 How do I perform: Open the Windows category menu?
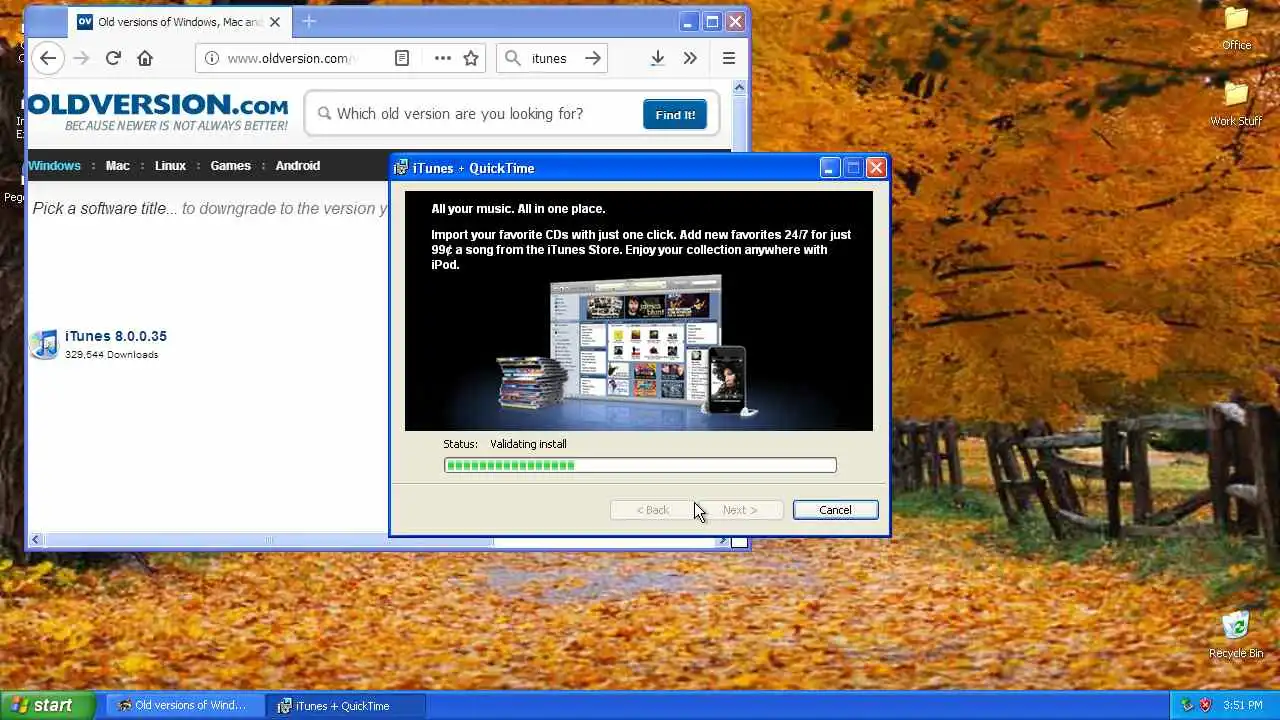point(54,166)
